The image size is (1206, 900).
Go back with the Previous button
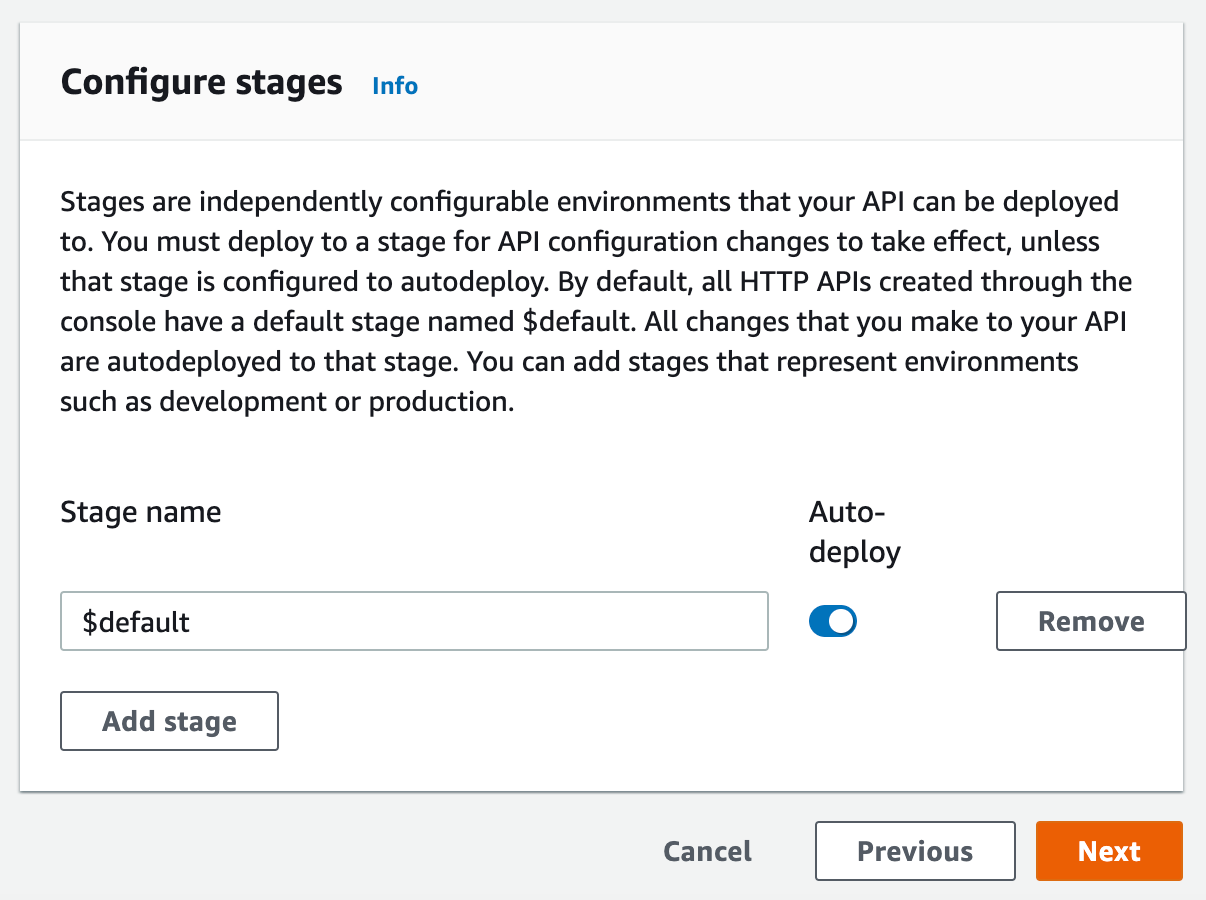pyautogui.click(x=915, y=852)
